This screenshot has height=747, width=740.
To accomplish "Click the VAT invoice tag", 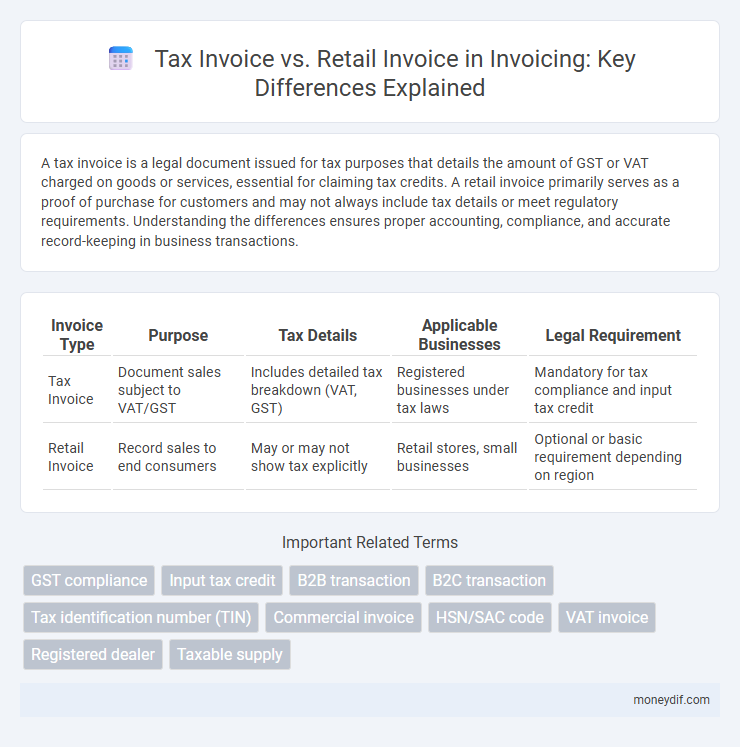I will (x=607, y=617).
